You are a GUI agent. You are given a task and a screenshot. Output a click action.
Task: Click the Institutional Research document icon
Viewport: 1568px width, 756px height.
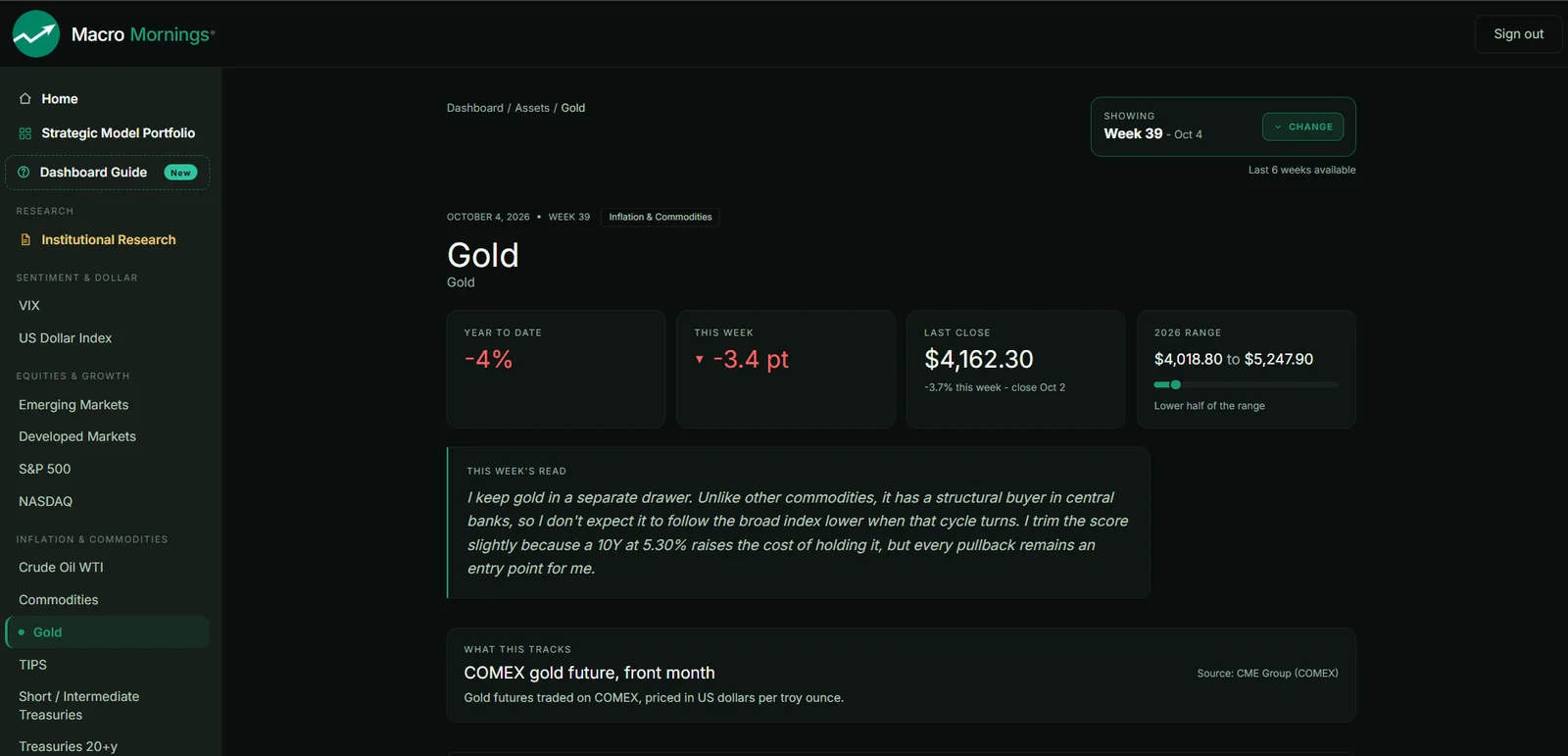click(x=25, y=240)
